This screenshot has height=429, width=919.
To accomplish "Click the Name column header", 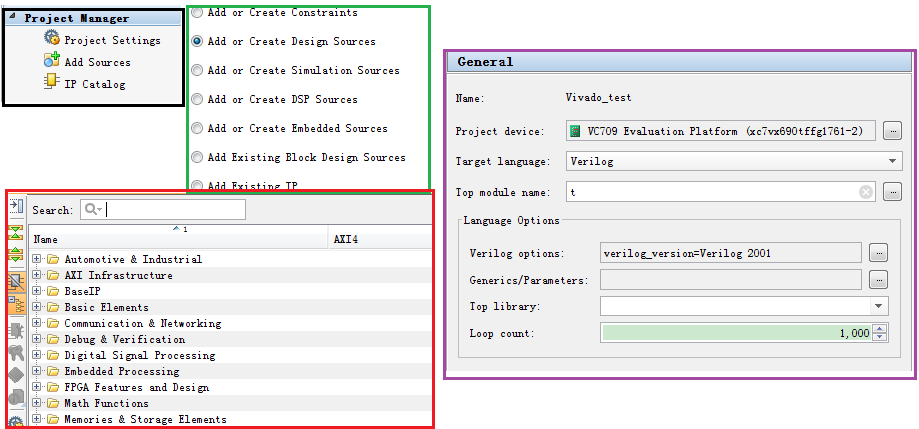I will (180, 240).
